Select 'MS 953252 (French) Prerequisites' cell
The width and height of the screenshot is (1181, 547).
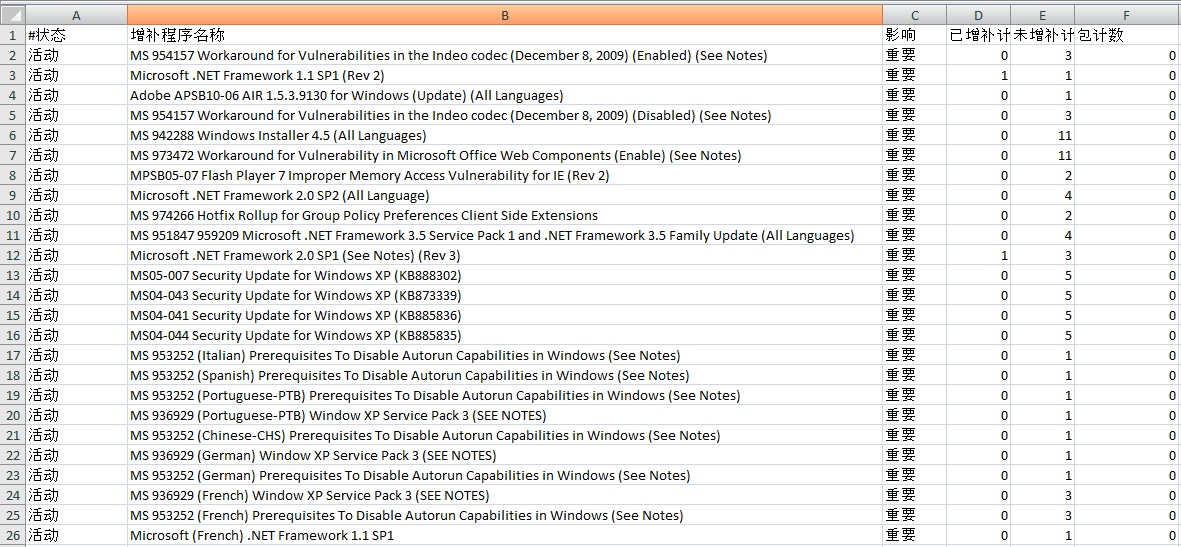click(x=505, y=515)
